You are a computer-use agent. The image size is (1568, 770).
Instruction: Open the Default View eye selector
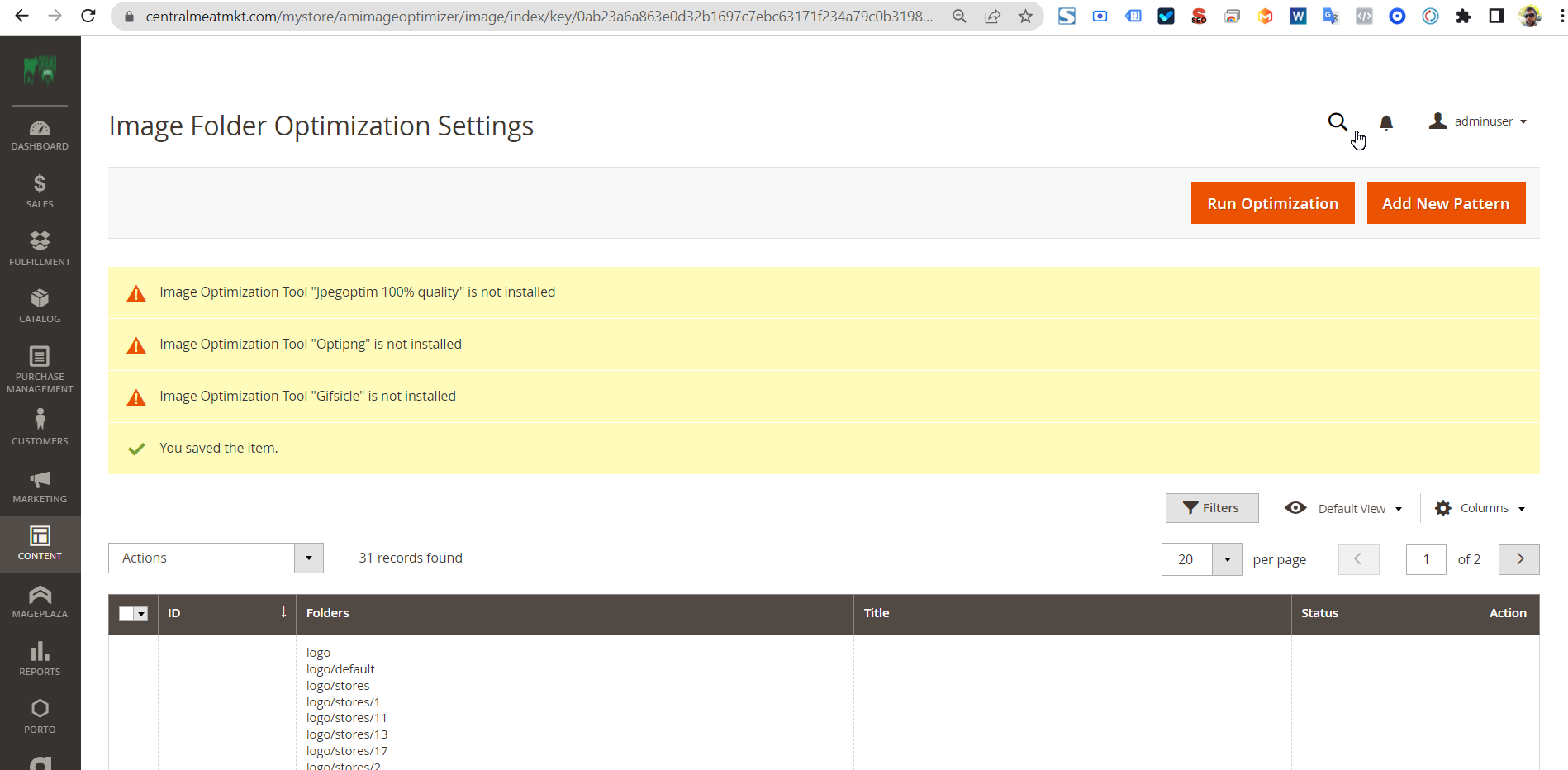pos(1343,508)
